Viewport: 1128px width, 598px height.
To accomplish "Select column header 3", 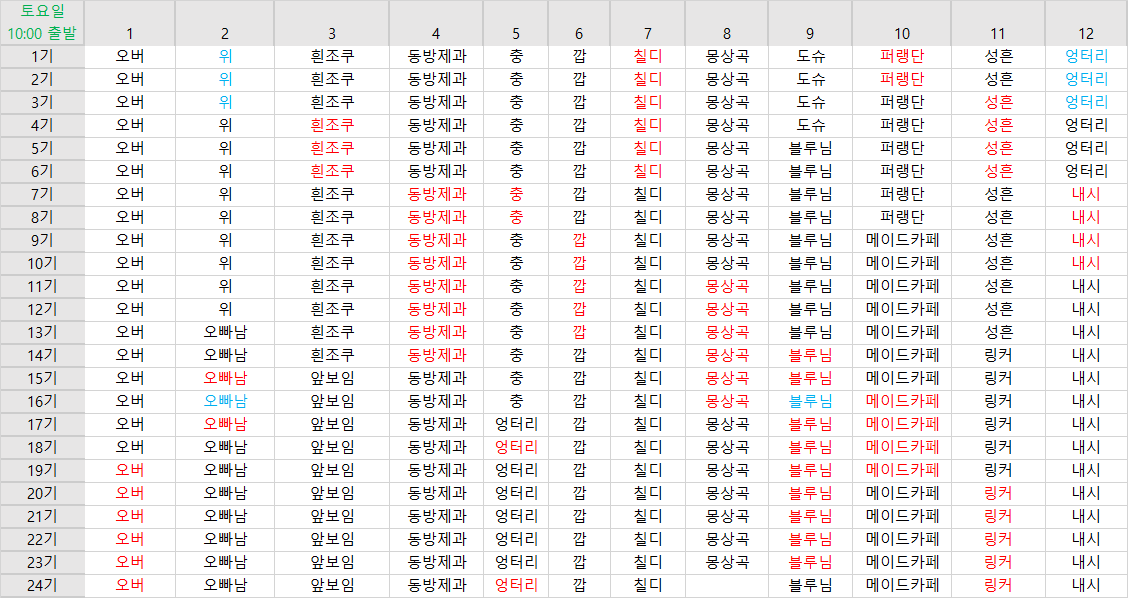I will click(332, 33).
